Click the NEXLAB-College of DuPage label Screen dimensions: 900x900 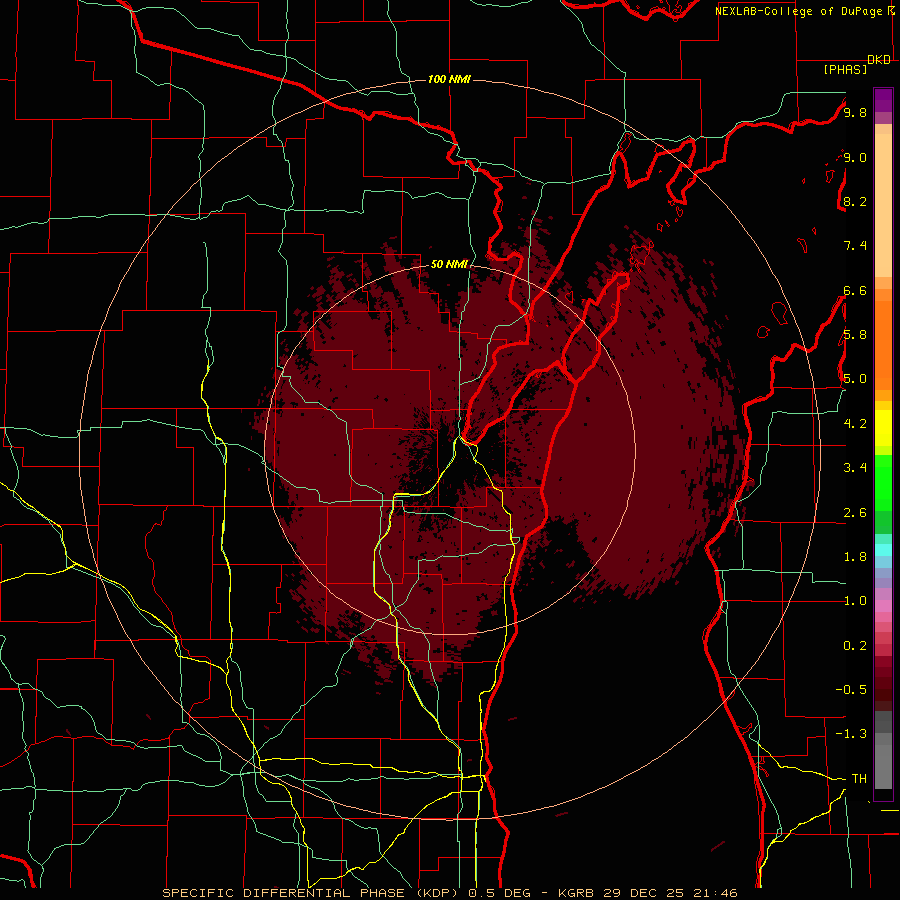[801, 11]
